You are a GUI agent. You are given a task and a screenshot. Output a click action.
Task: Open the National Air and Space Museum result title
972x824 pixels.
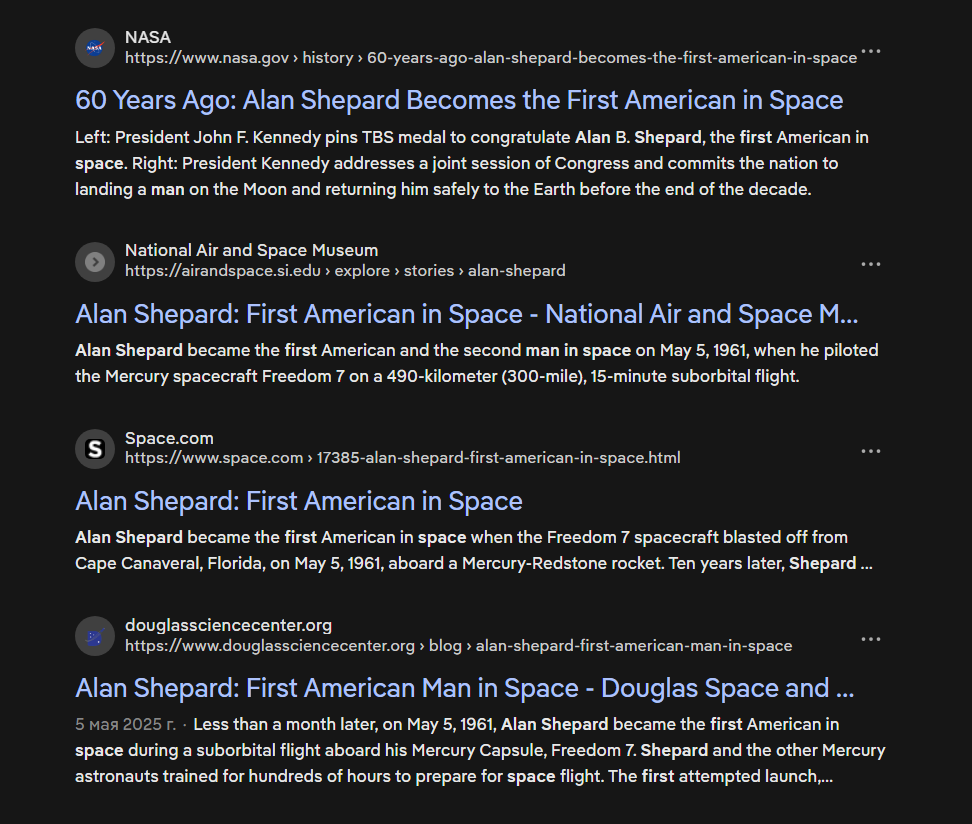(x=466, y=314)
